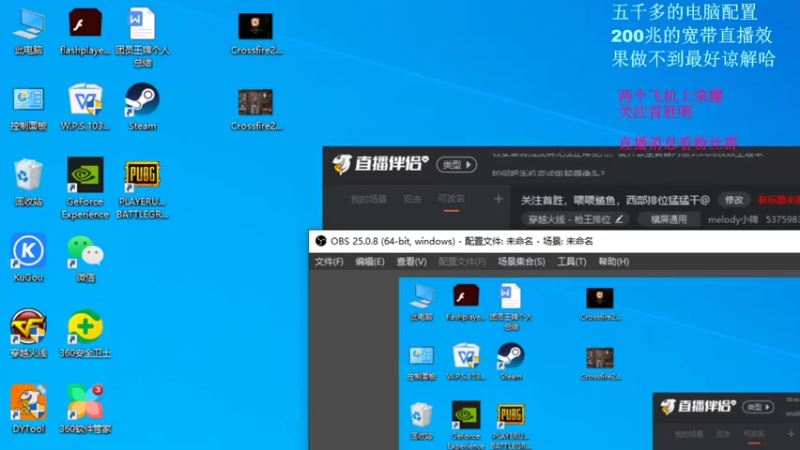Screen dimensions: 800x450
Task: Open 回收站 on the Windows desktop
Action: pyautogui.click(x=29, y=183)
